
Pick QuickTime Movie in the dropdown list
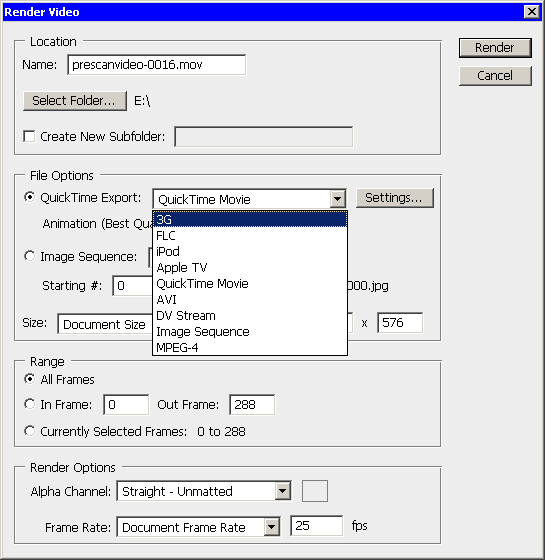[x=250, y=284]
